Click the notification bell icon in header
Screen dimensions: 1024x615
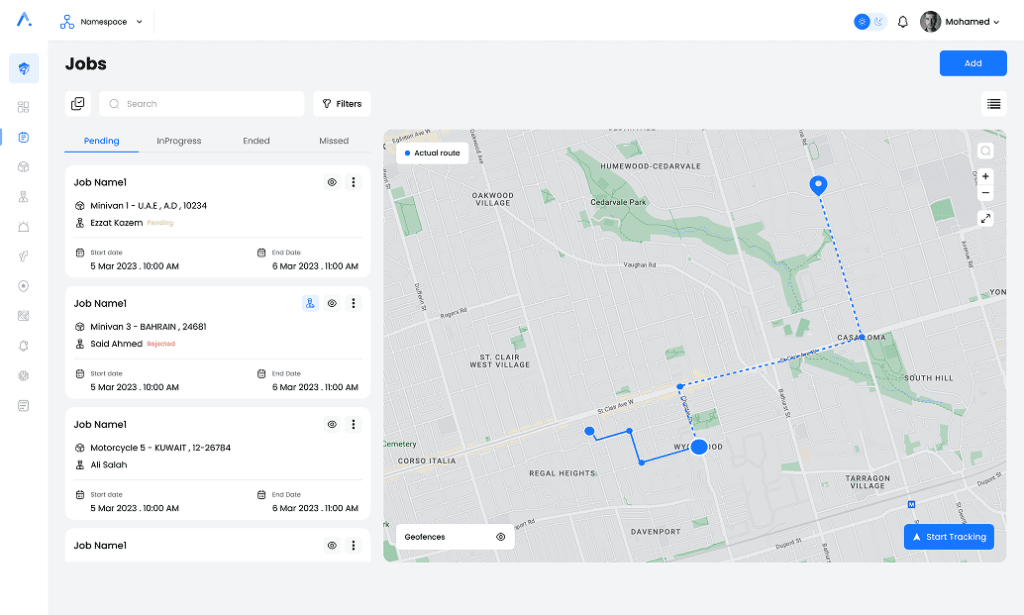(903, 22)
